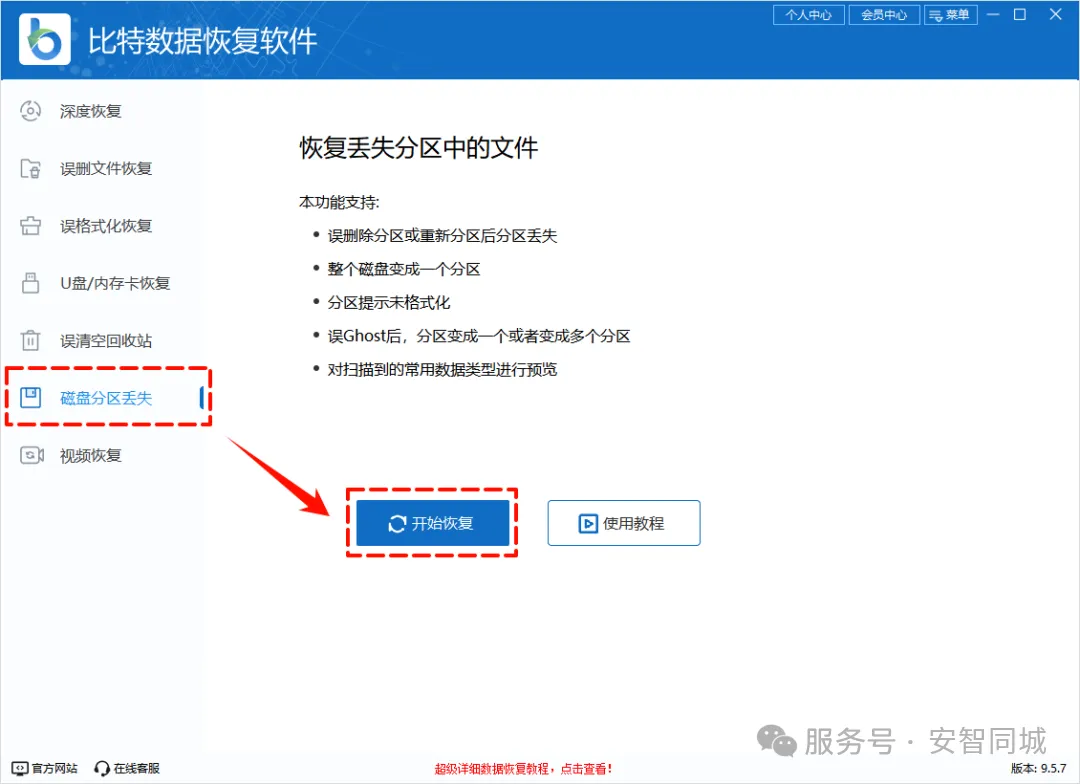Click the 误格式化恢复 icon in sidebar
The height and width of the screenshot is (784, 1080).
[30, 225]
